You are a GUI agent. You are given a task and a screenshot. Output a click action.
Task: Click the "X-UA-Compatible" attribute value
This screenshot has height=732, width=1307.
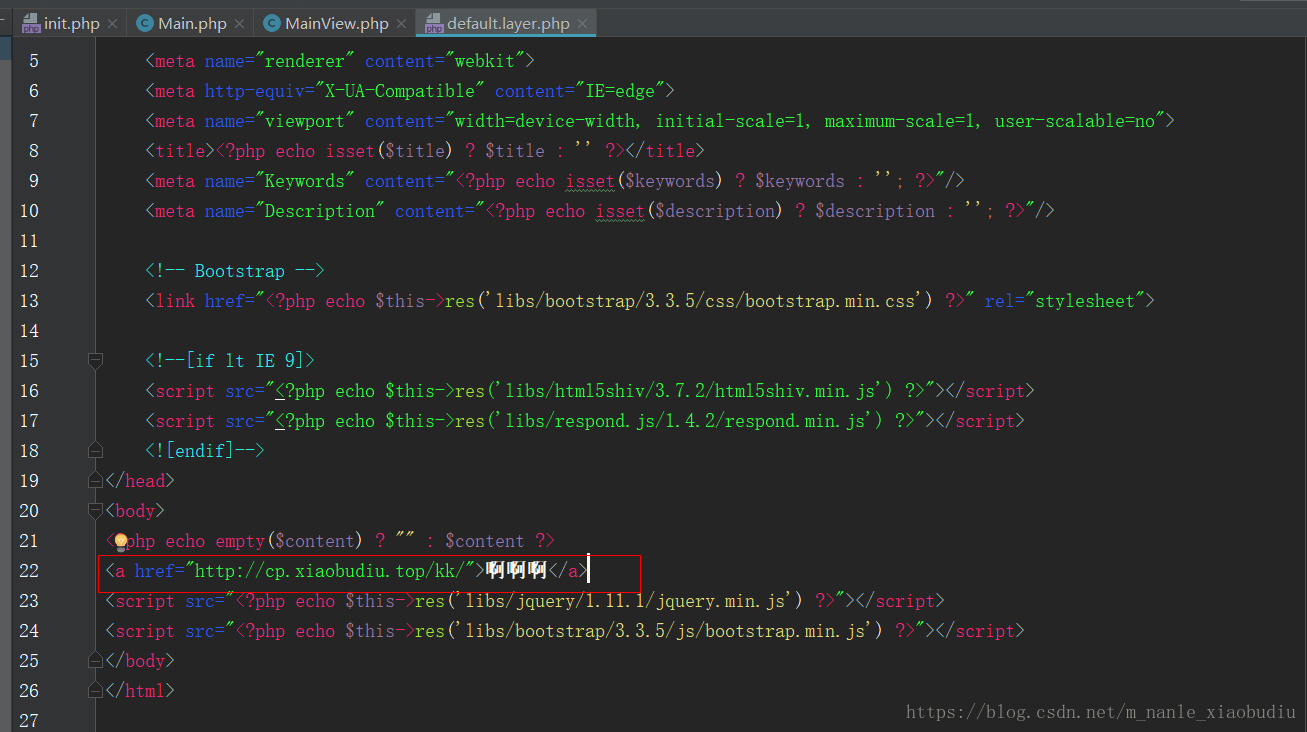tap(400, 91)
